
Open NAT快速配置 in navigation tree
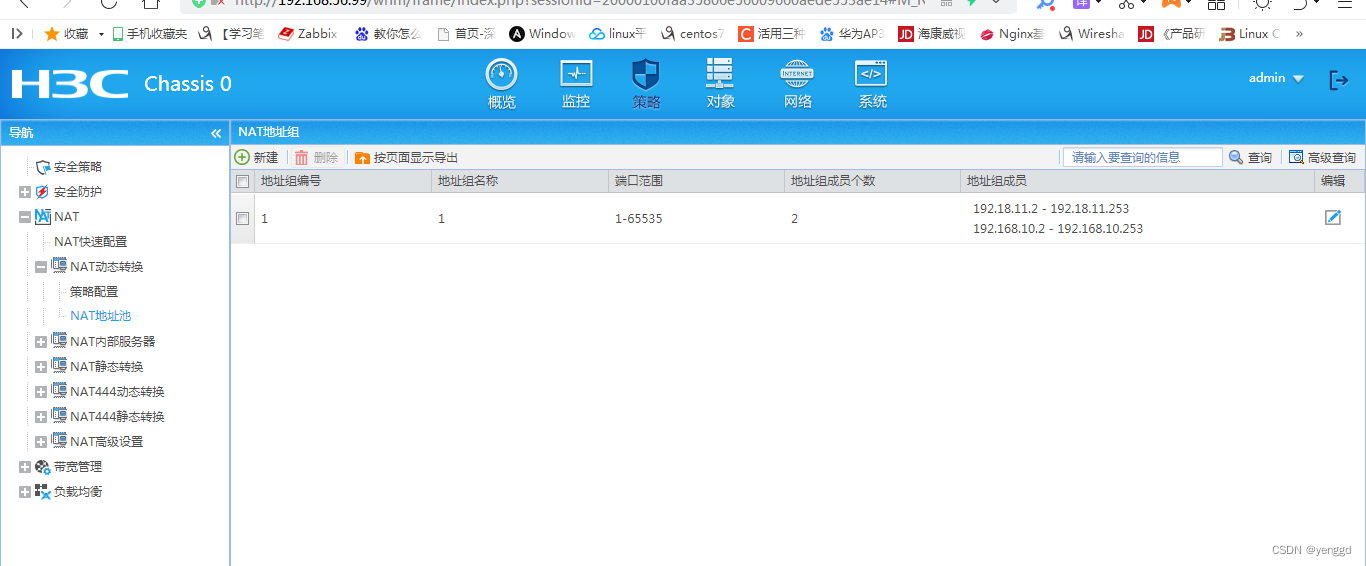point(91,242)
